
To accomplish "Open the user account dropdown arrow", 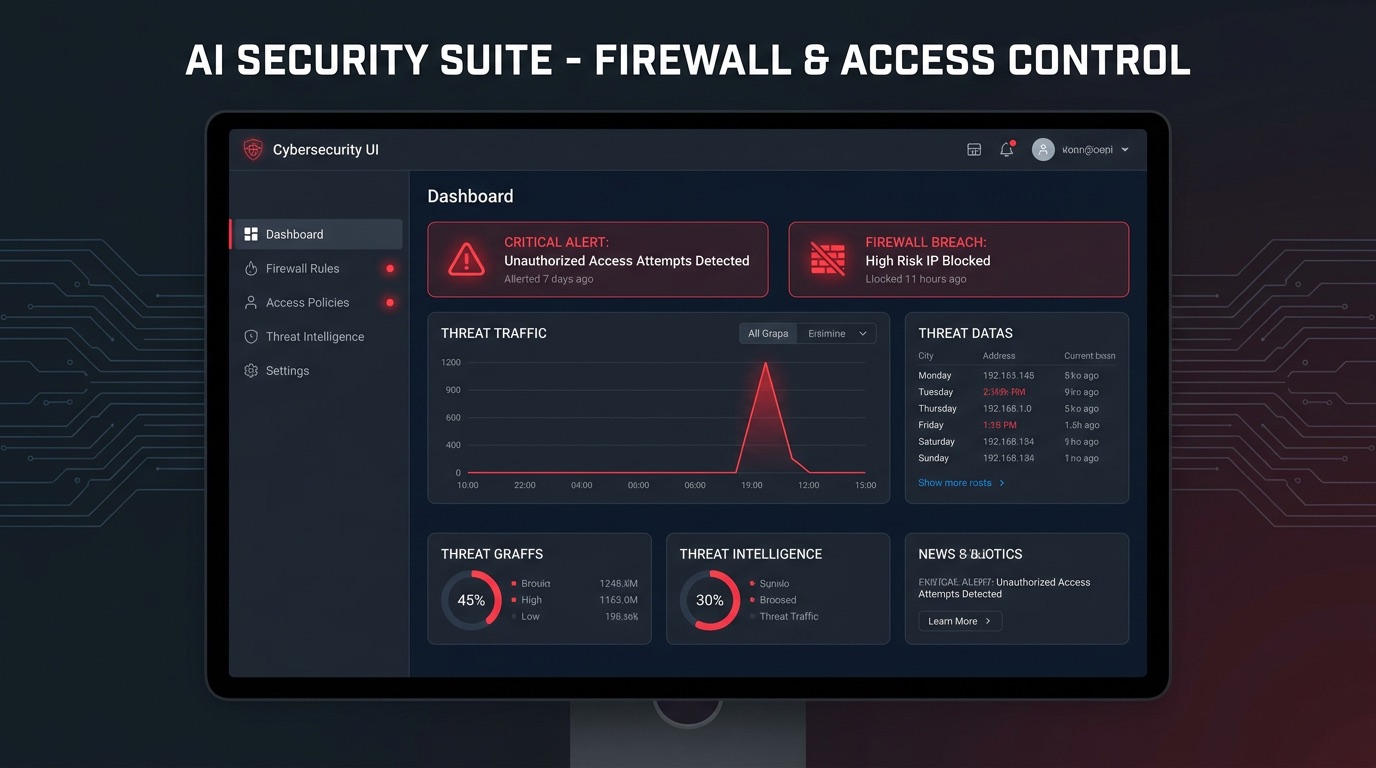I will (1125, 150).
